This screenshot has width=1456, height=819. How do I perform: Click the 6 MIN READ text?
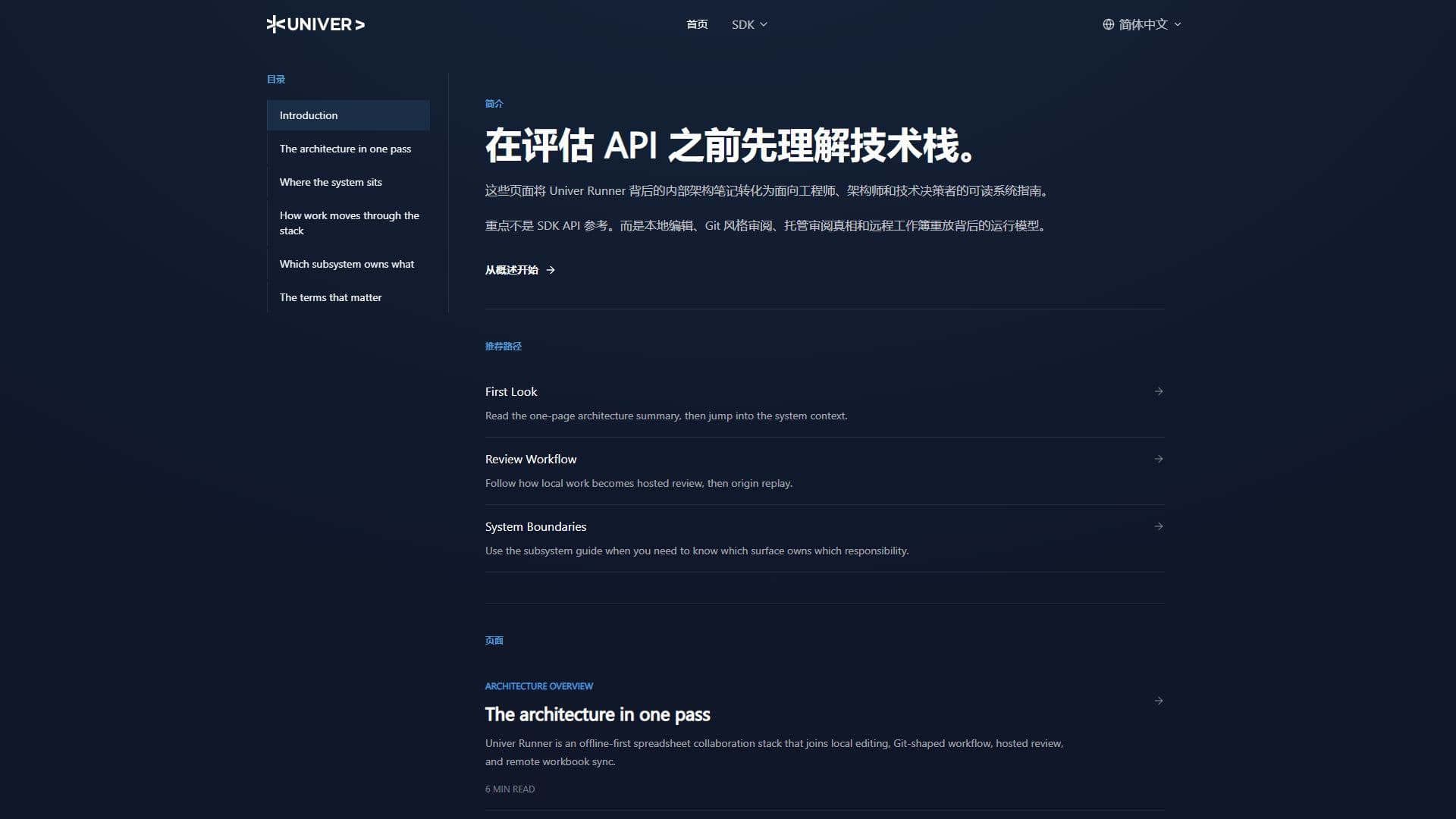(x=510, y=789)
